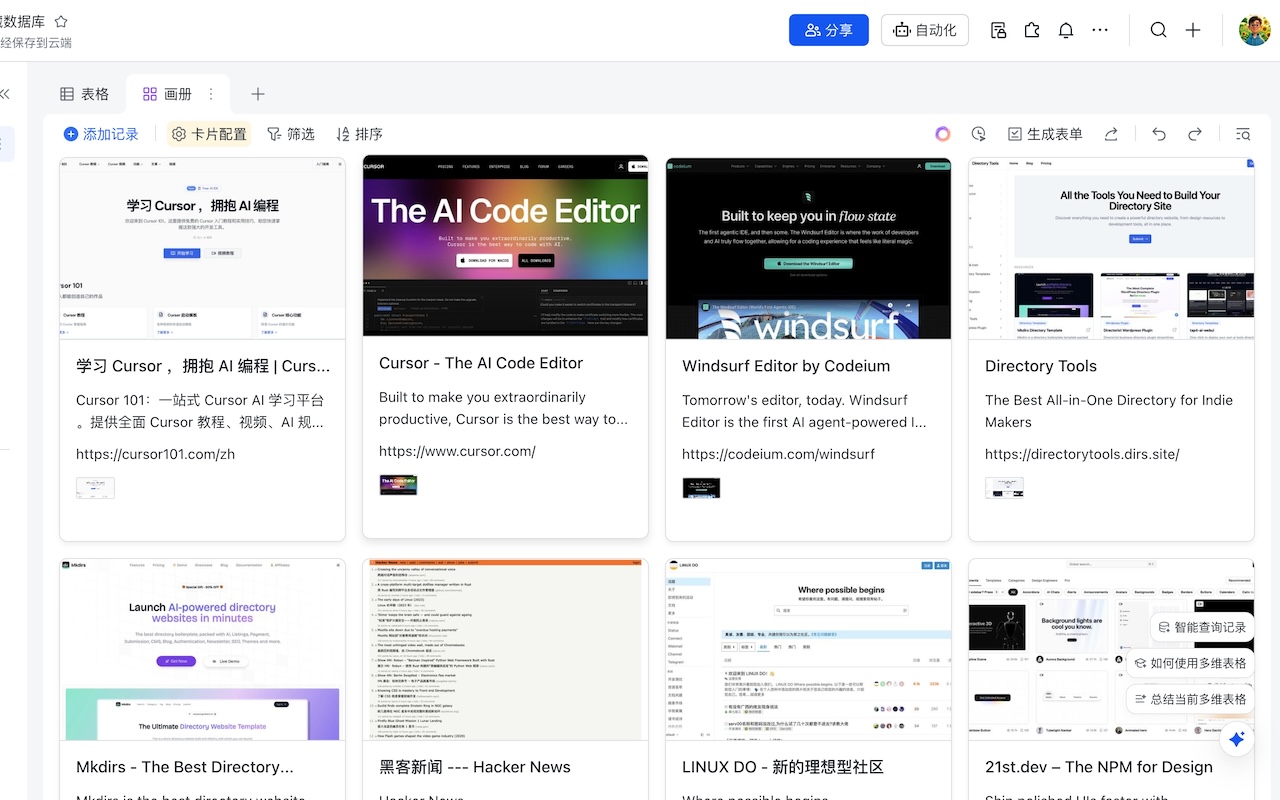Click the "黑客新闻 --- Hacker News" title
1280x800 pixels.
click(475, 767)
